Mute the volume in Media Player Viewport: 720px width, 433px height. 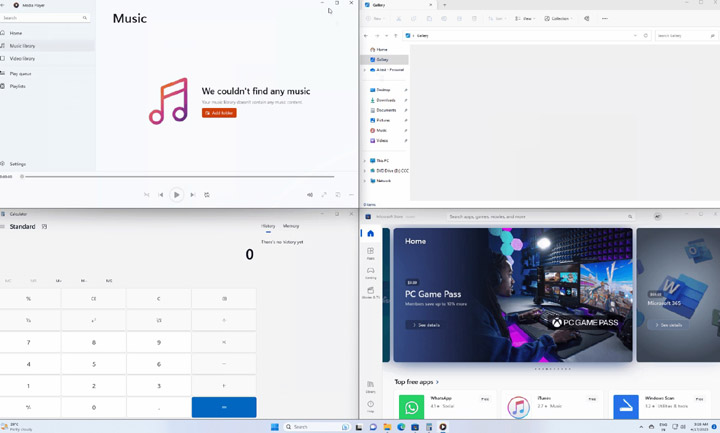pyautogui.click(x=309, y=195)
